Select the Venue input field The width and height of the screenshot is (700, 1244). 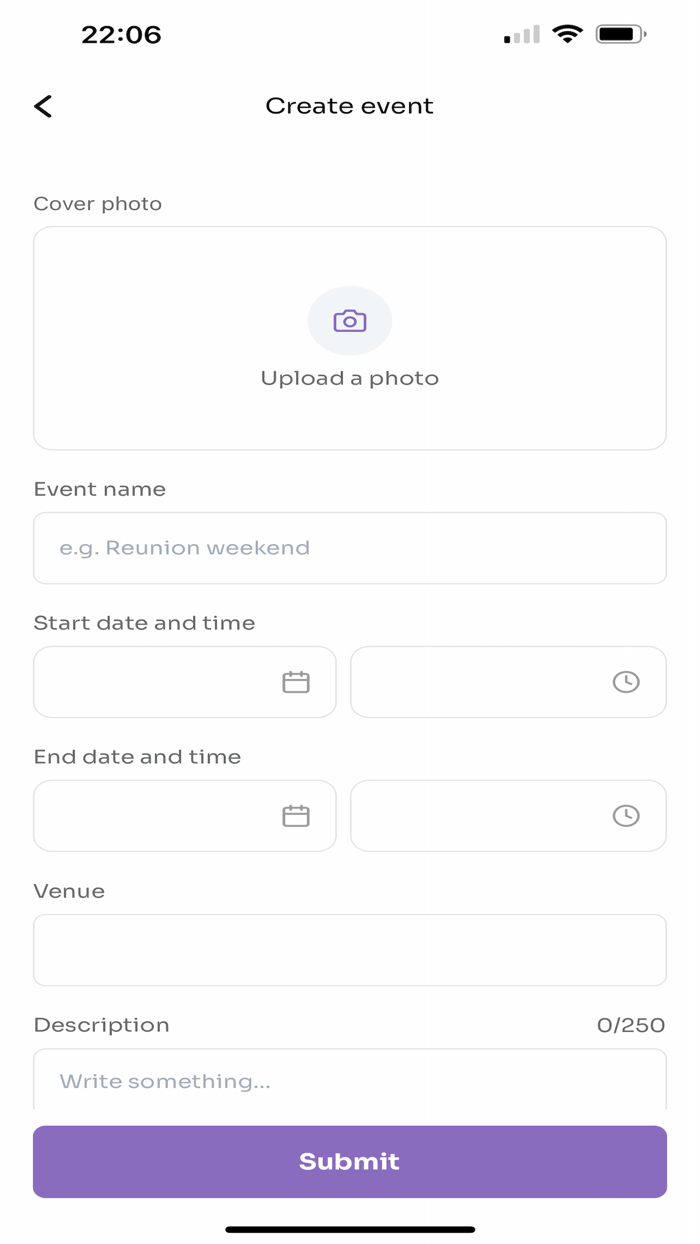point(349,949)
